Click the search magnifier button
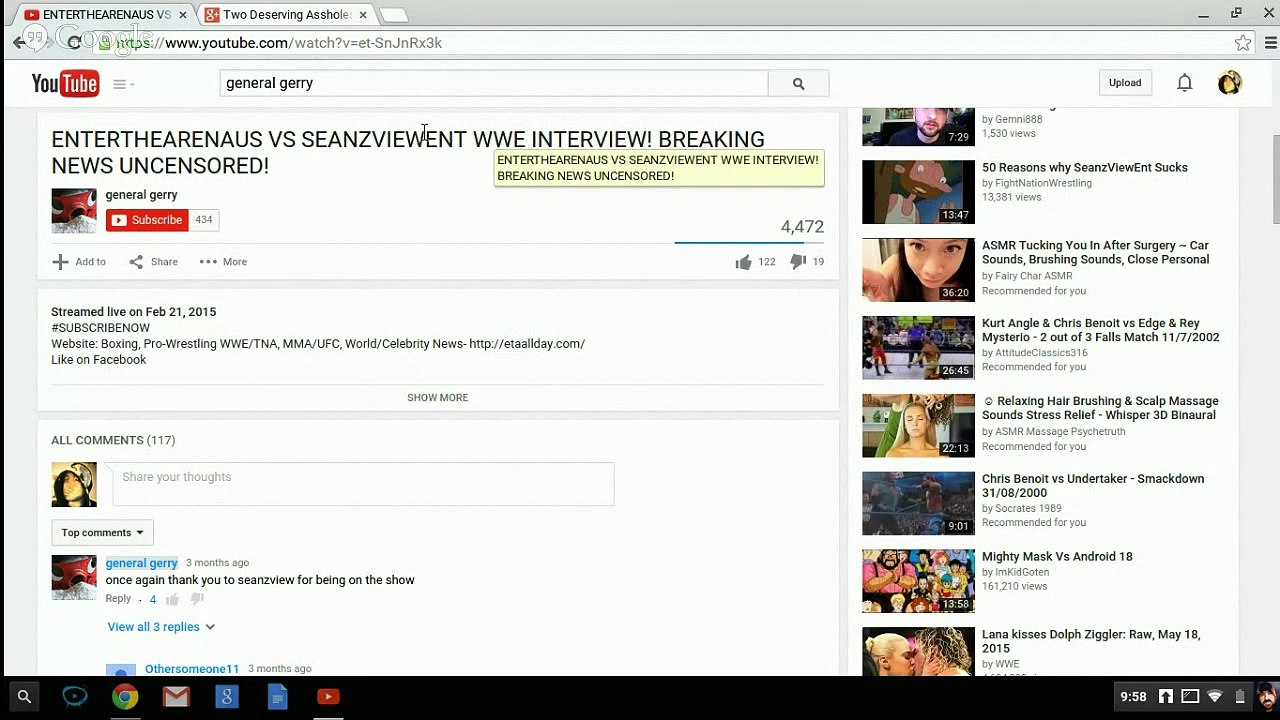The image size is (1280, 720). pos(798,83)
